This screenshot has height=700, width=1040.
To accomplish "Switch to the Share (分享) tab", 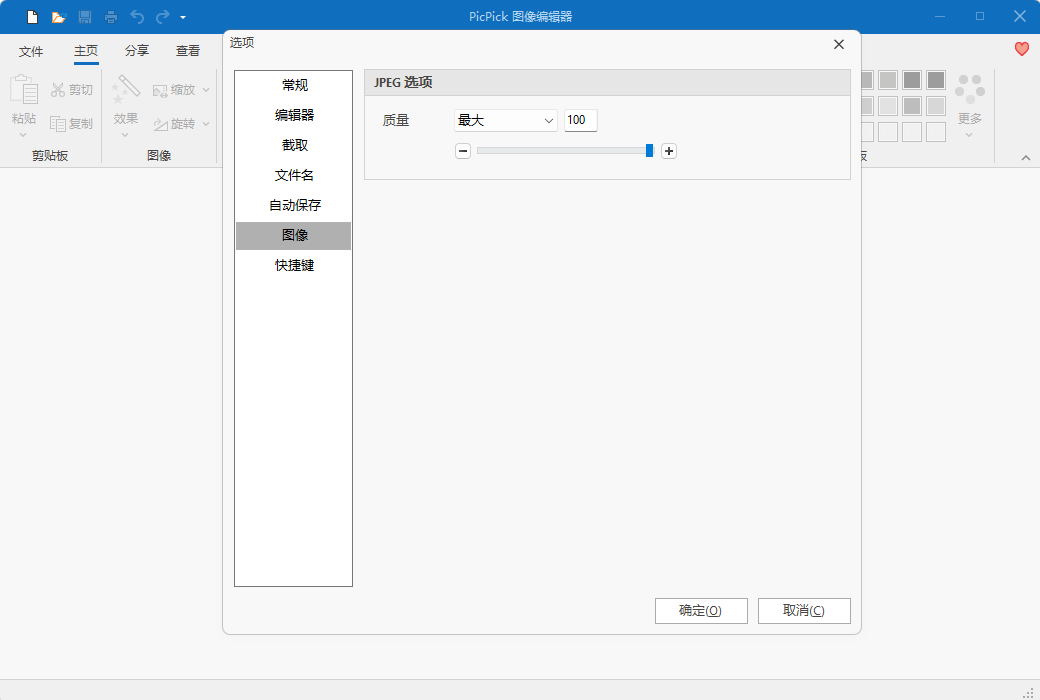I will [137, 51].
